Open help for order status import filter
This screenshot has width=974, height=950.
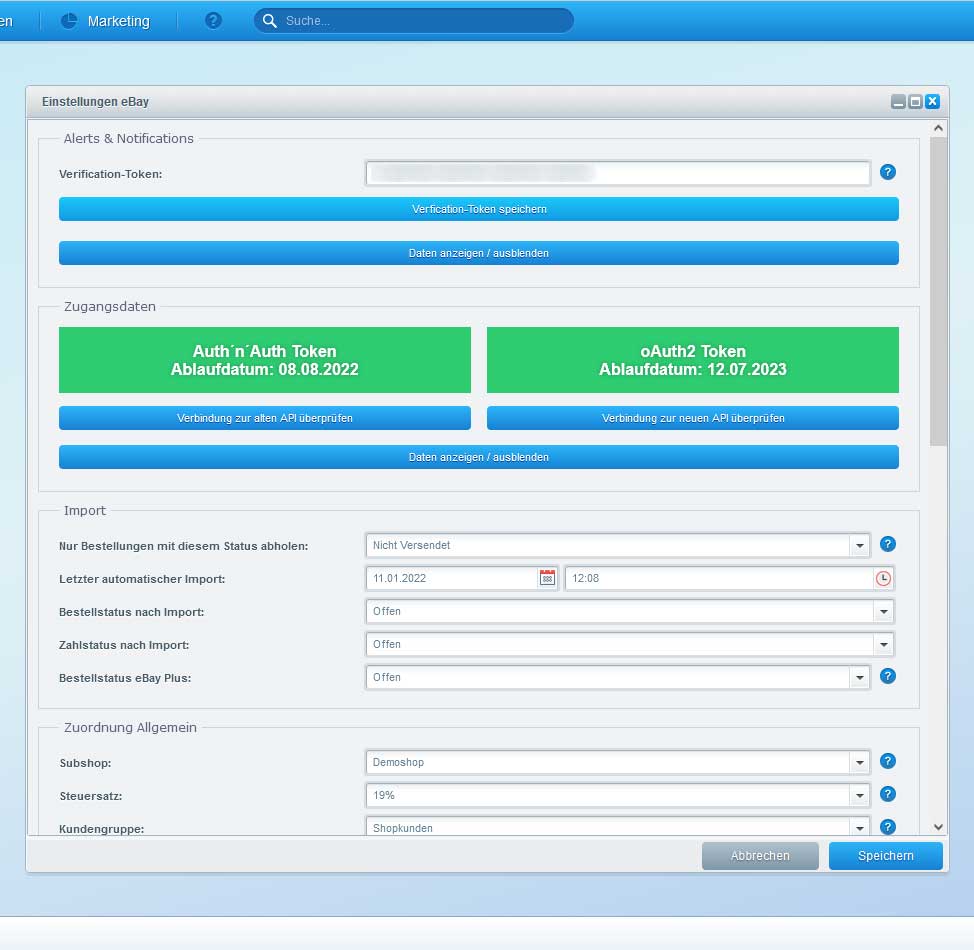(888, 544)
